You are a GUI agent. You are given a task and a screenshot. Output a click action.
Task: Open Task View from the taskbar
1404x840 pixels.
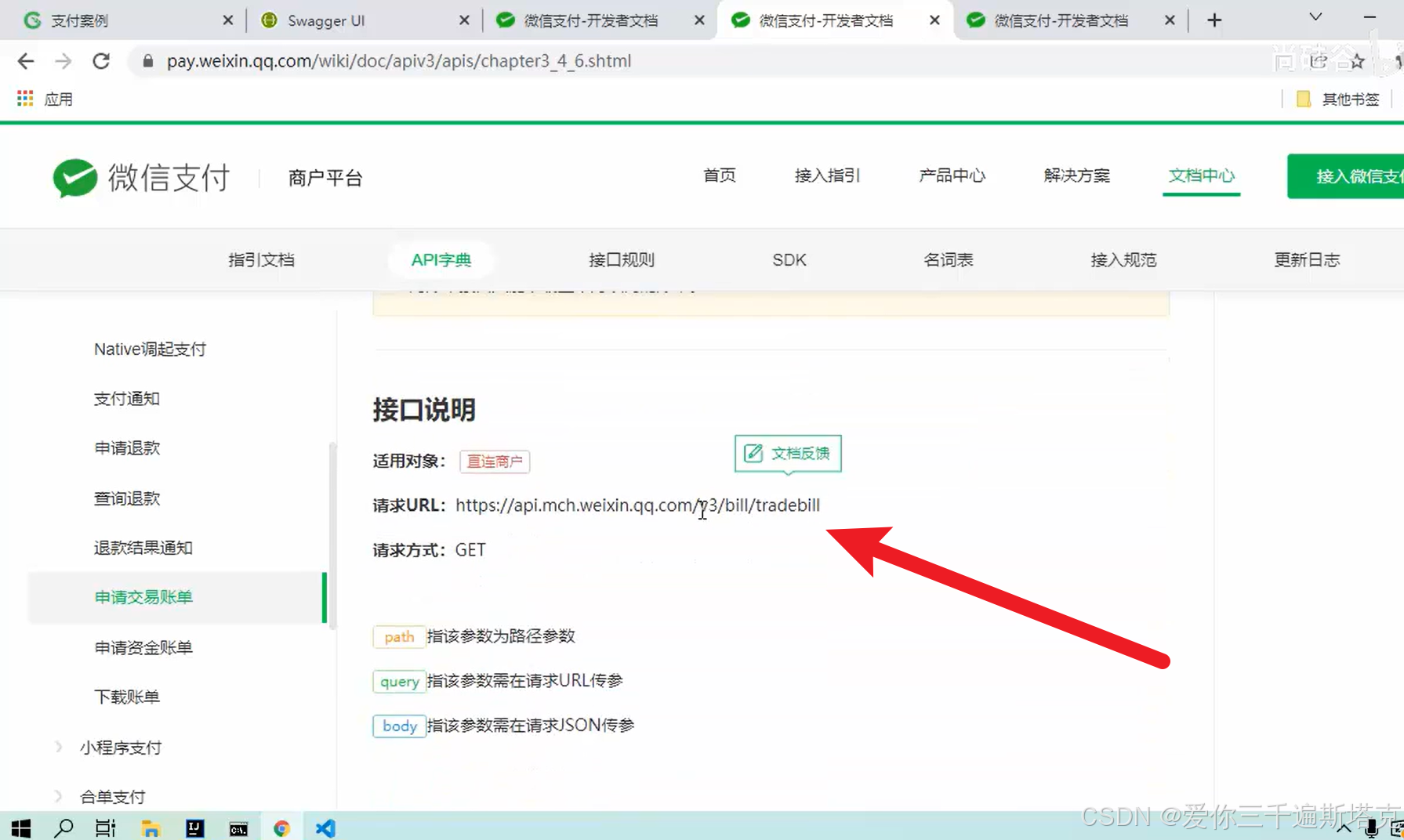[105, 827]
